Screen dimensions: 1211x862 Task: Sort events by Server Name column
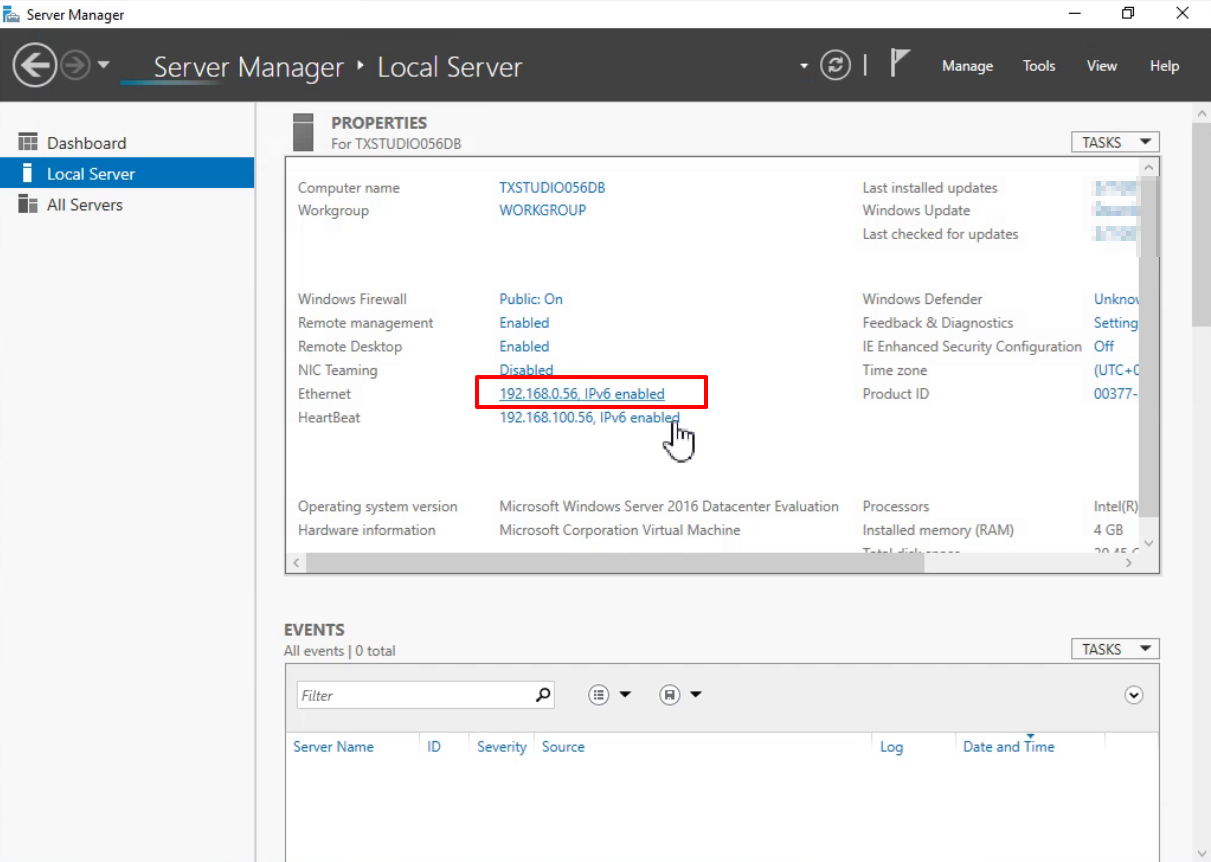(x=333, y=747)
